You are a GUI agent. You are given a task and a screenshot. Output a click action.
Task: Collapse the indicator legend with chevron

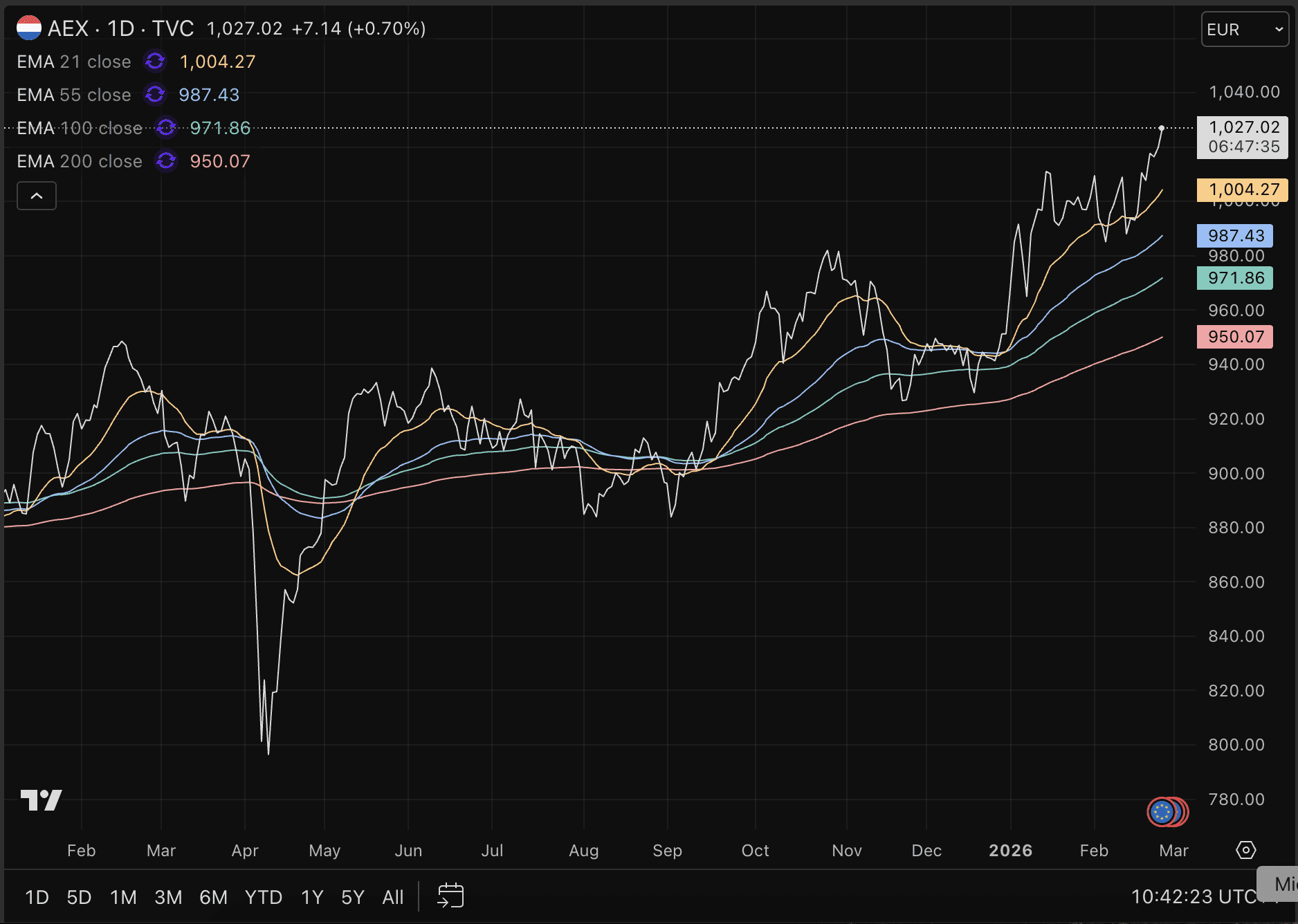point(37,196)
